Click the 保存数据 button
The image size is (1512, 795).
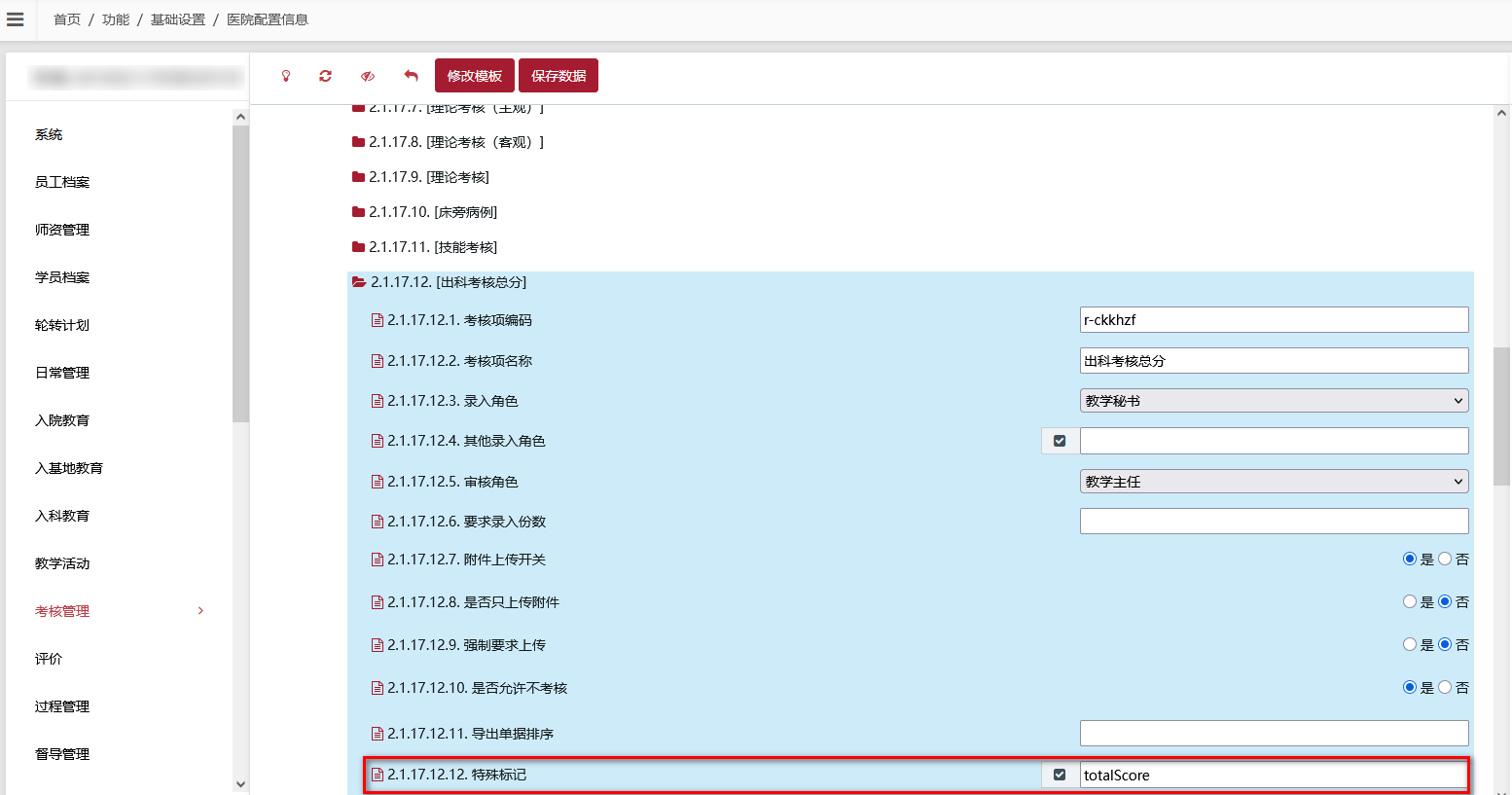pos(558,76)
